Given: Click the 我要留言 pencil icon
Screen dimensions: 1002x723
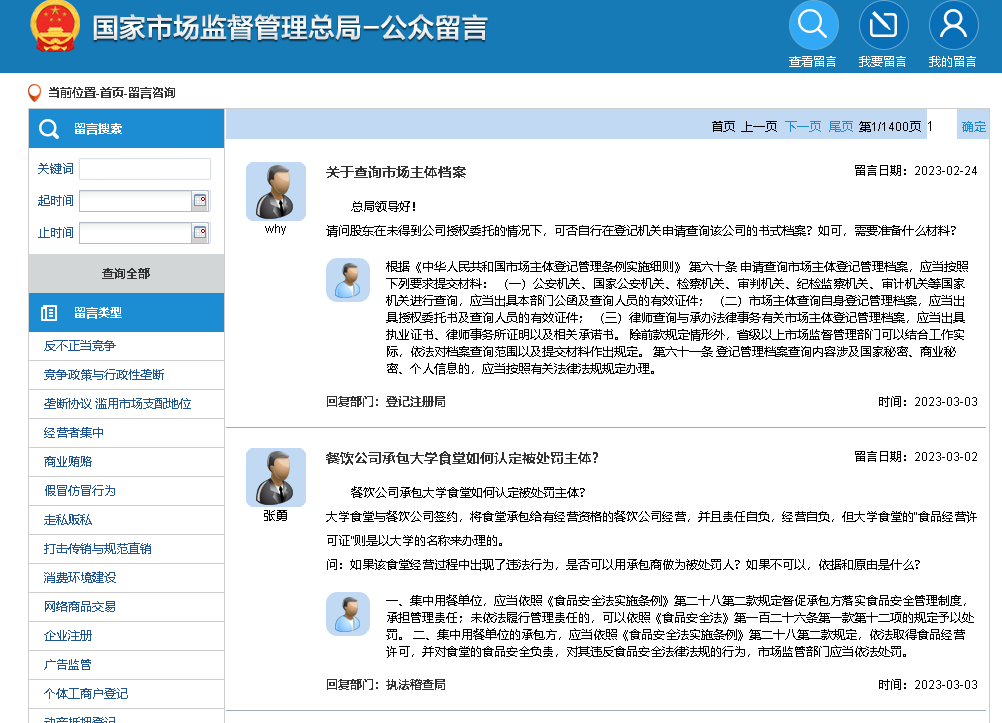Looking at the screenshot, I should coord(883,26).
